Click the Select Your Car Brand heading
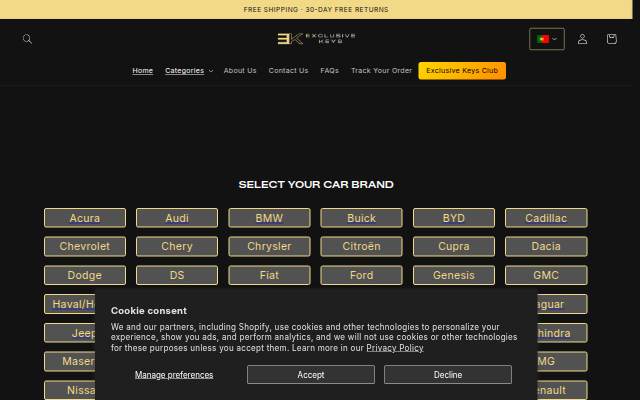Screen dimensions: 640x400 [x=316, y=184]
